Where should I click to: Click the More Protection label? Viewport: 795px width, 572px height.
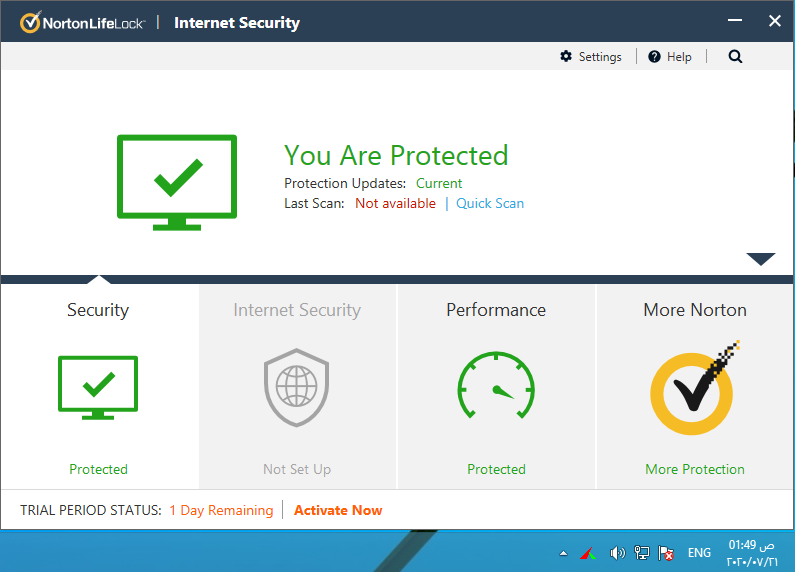pyautogui.click(x=695, y=469)
